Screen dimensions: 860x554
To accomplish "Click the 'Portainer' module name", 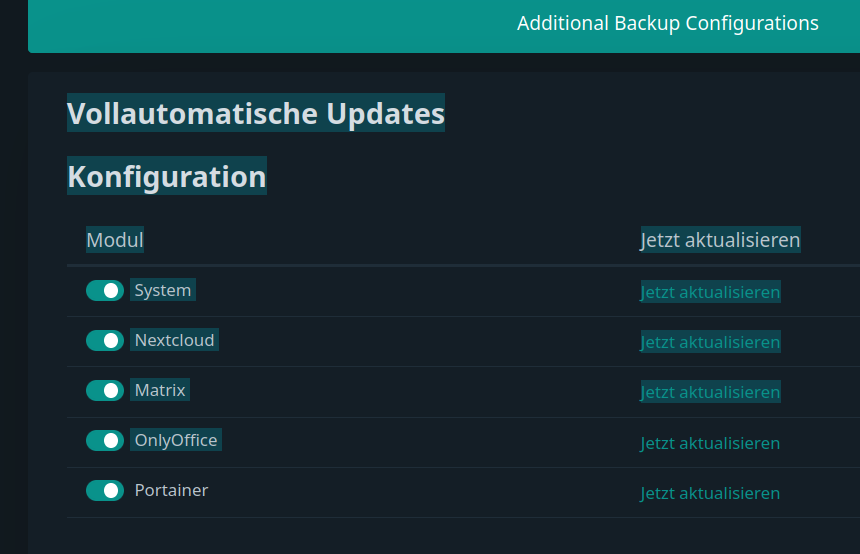I will 171,490.
